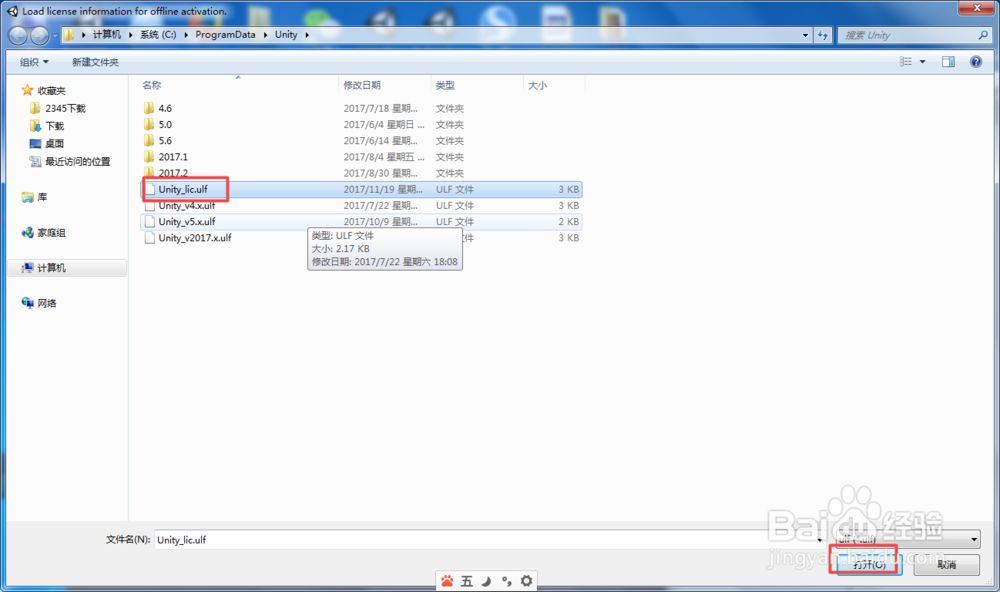The image size is (1000, 592).
Task: Select the 2017.2 folder name
Action: 173,173
